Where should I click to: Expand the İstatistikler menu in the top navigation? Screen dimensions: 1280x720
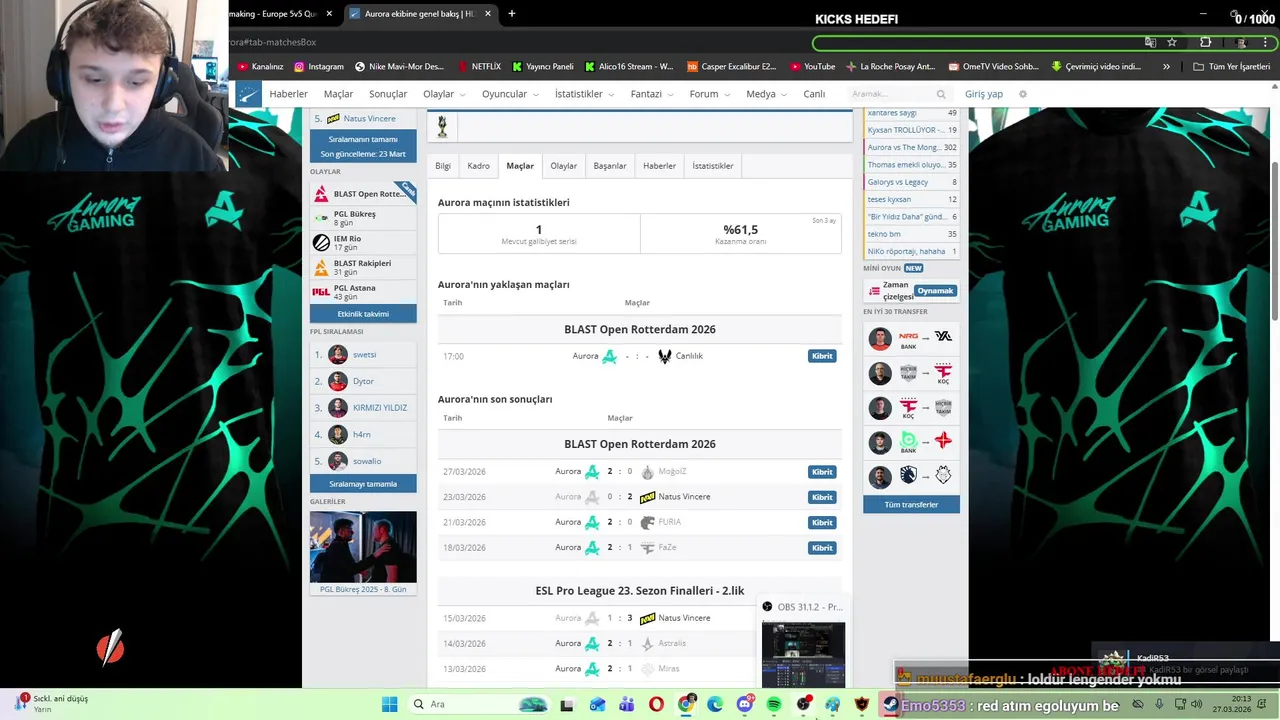584,94
